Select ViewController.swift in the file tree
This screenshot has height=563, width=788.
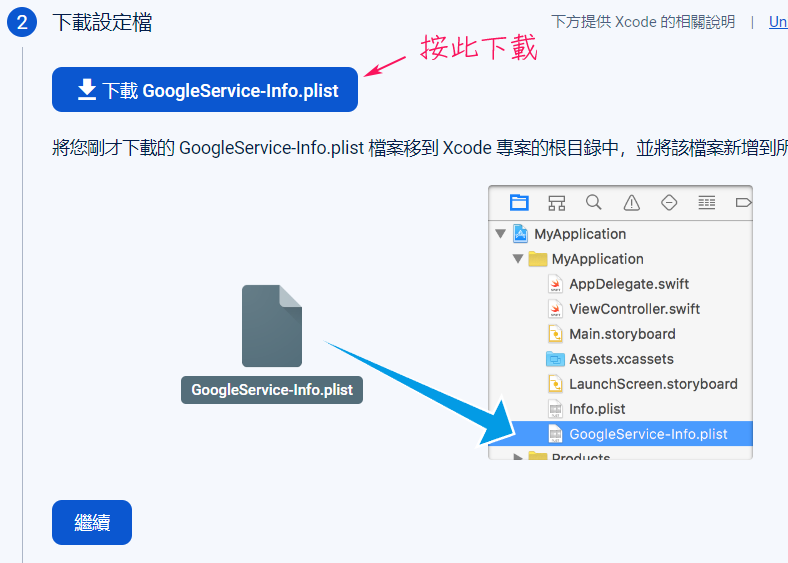point(621,309)
